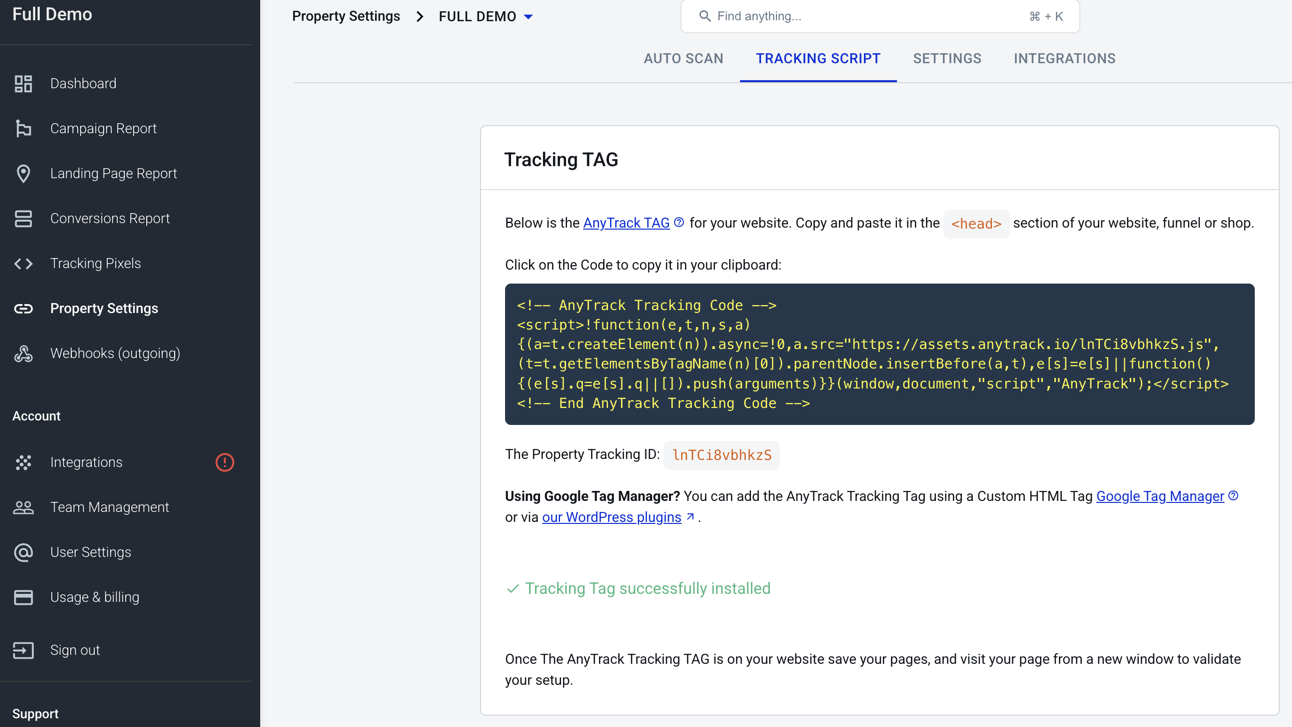The image size is (1292, 727).
Task: Click the Property Tracking ID lnTCi8vbhkzS
Action: pyautogui.click(x=722, y=455)
